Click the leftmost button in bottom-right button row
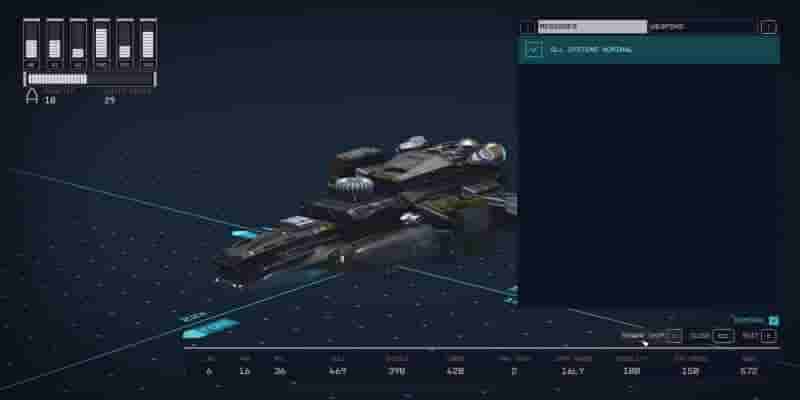Screen dimensions: 800x400 pyautogui.click(x=652, y=336)
